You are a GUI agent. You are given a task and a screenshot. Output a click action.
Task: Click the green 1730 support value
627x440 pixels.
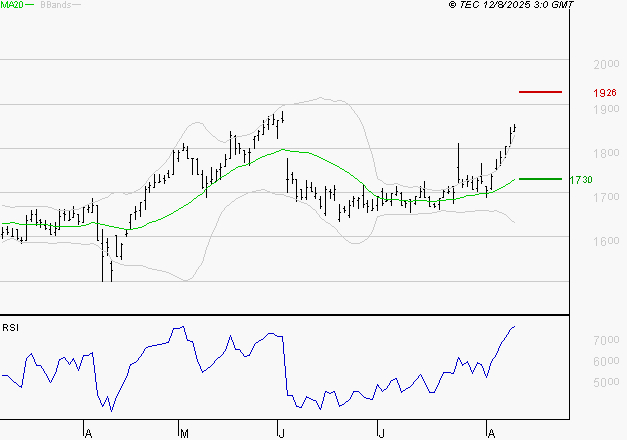click(581, 180)
